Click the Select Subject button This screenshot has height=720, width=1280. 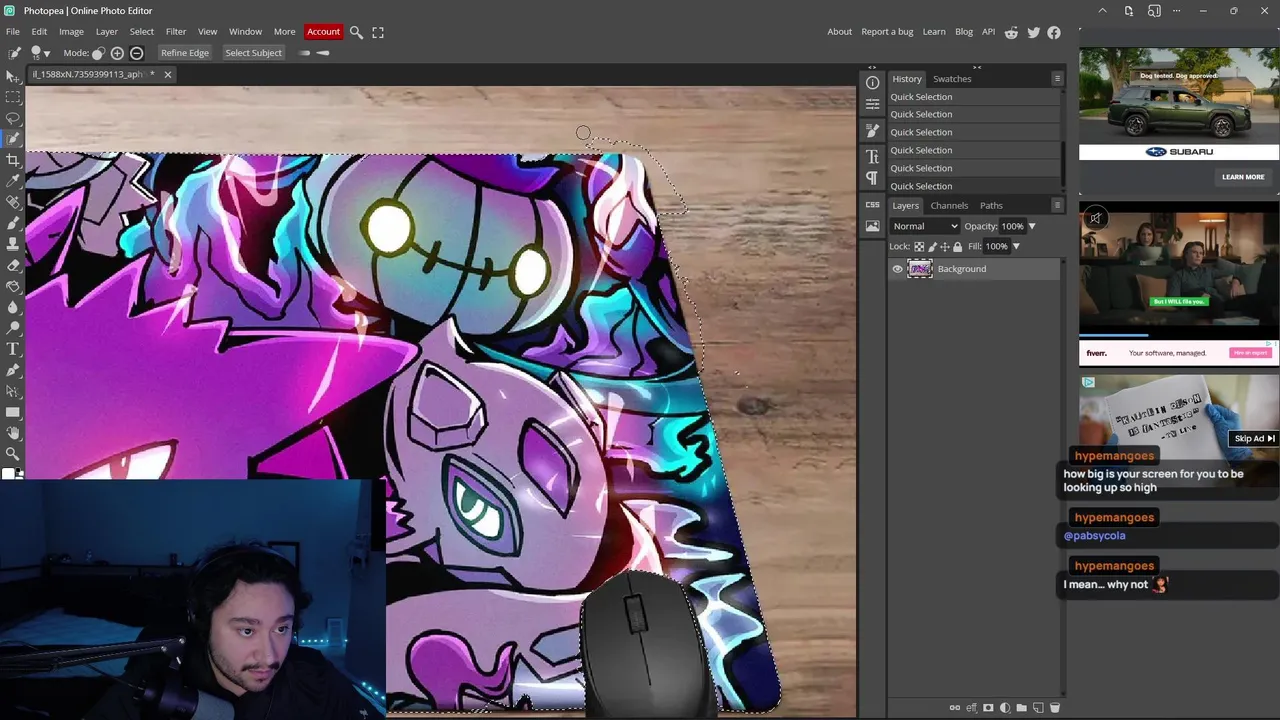(253, 53)
